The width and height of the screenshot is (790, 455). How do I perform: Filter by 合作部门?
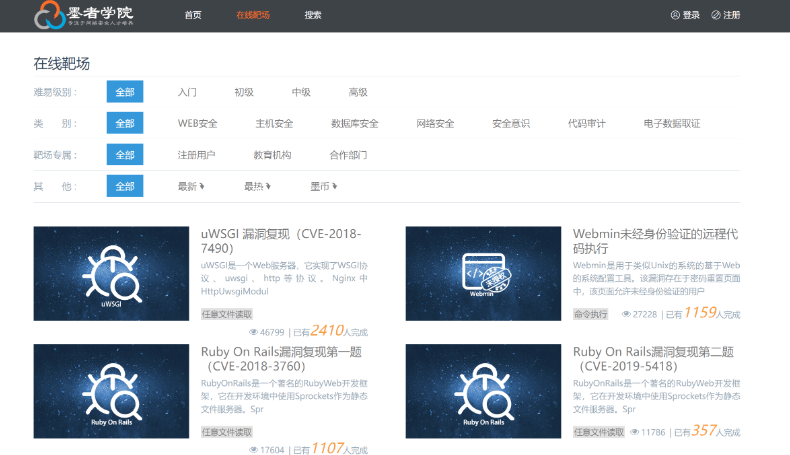point(348,155)
